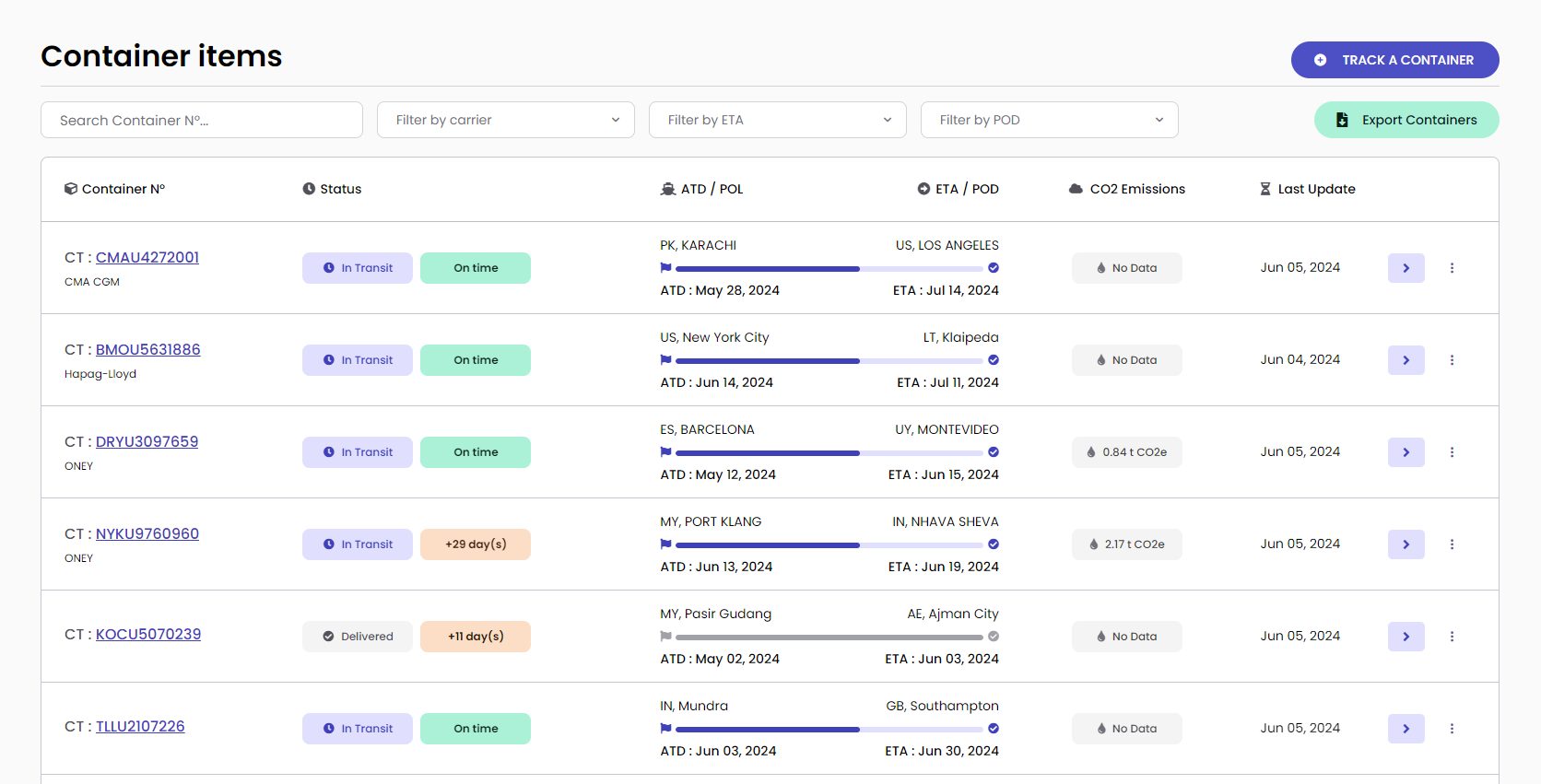Screen dimensions: 1541x784
Task: Open three-dot menu for KOCU5070239 row
Action: point(1452,637)
